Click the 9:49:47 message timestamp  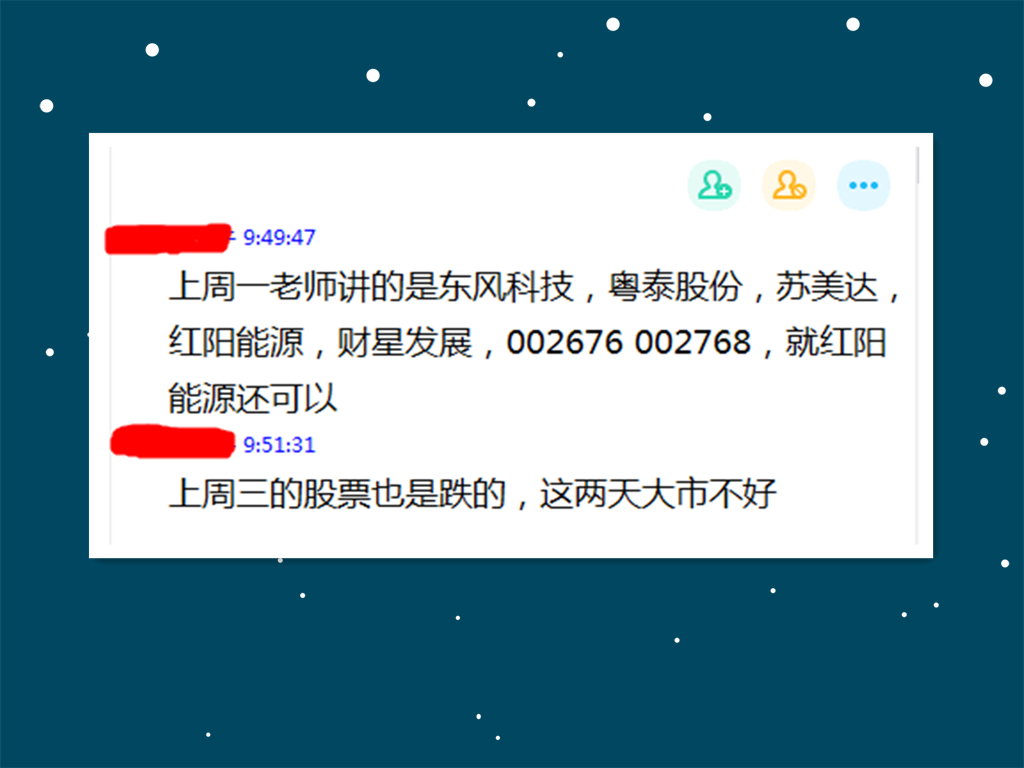pos(280,237)
